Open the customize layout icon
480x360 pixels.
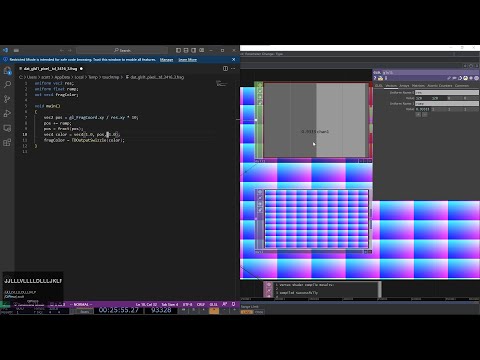202,50
